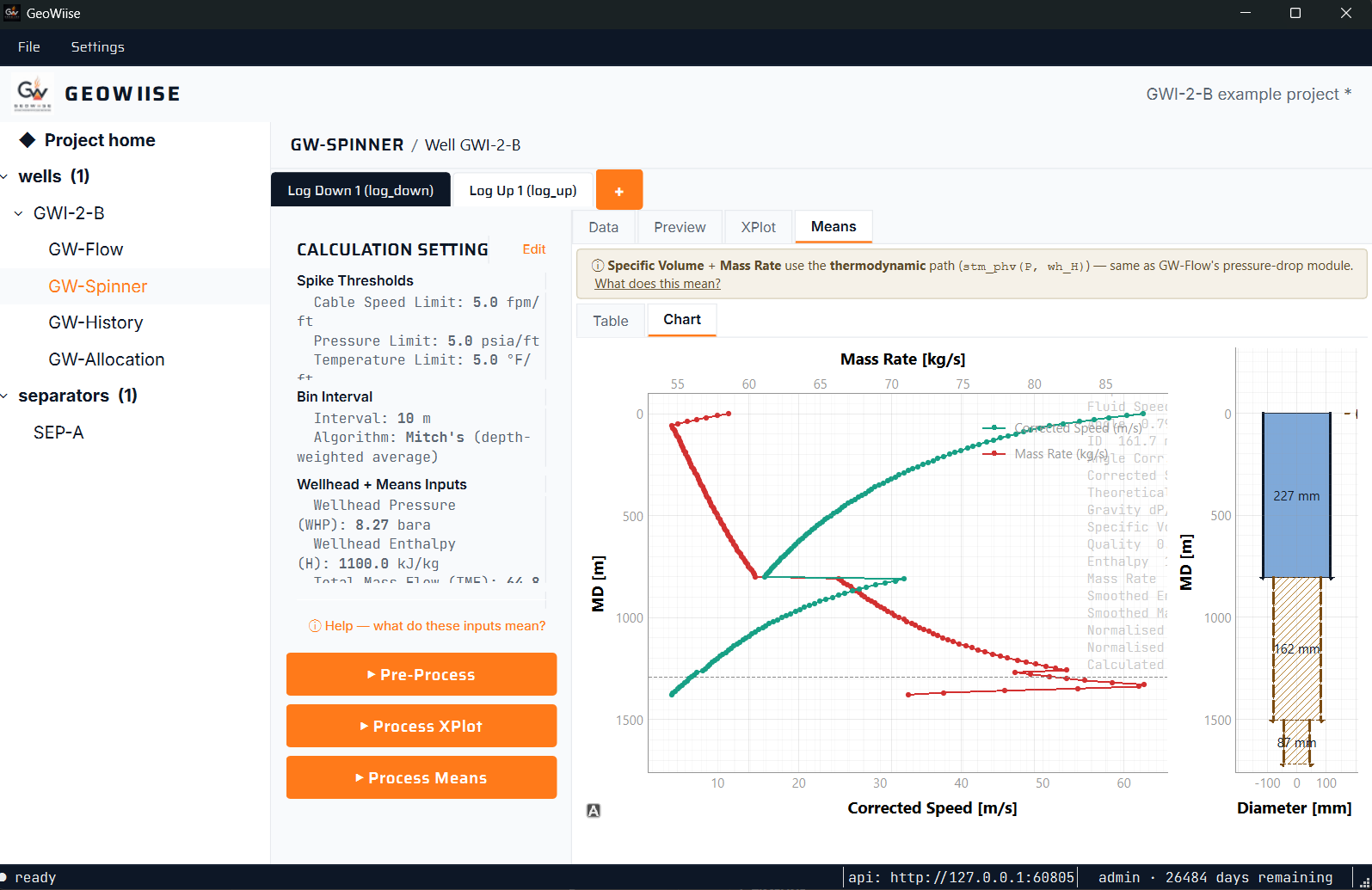Select SEP-A separator
The image size is (1372, 890).
[58, 433]
